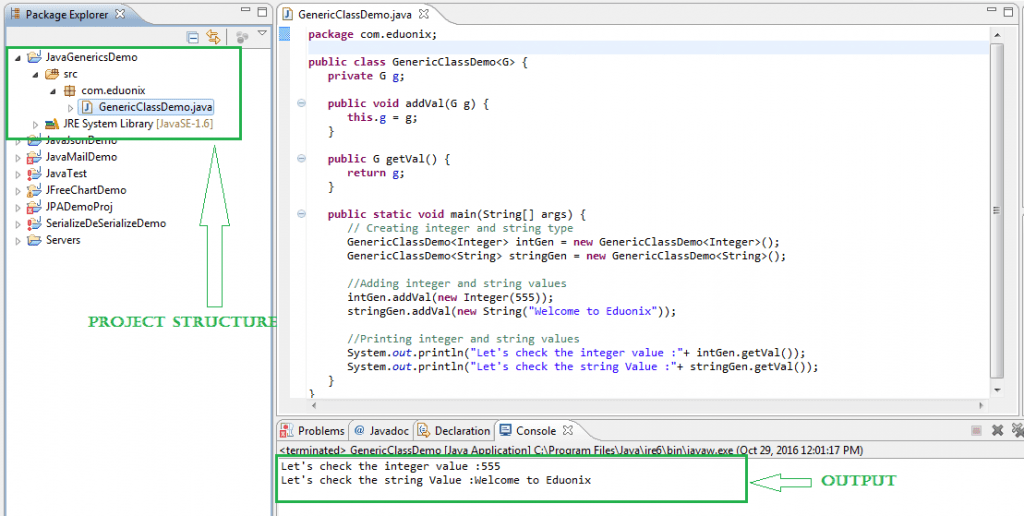Open the Javadoc tab
This screenshot has width=1024, height=516.
(x=383, y=430)
